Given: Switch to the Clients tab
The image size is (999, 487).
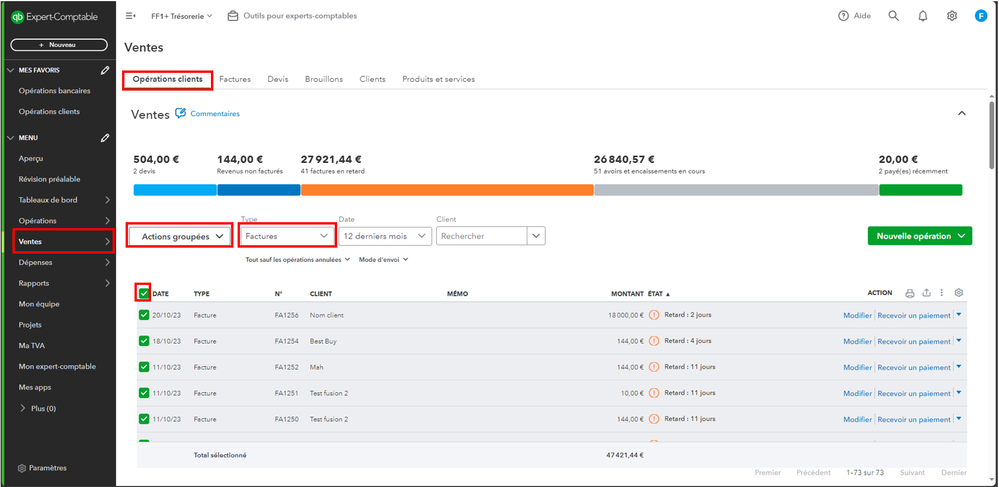Looking at the screenshot, I should tap(372, 79).
